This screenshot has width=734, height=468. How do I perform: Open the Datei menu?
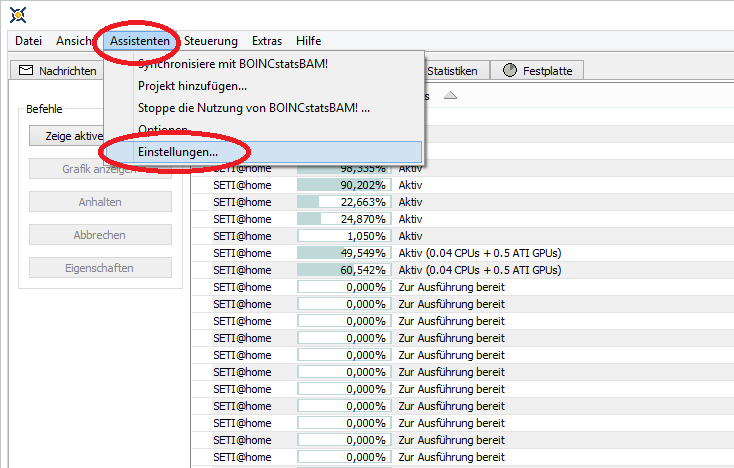(29, 41)
